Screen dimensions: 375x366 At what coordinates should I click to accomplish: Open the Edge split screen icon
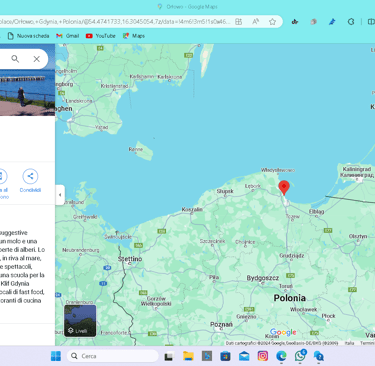(x=371, y=22)
